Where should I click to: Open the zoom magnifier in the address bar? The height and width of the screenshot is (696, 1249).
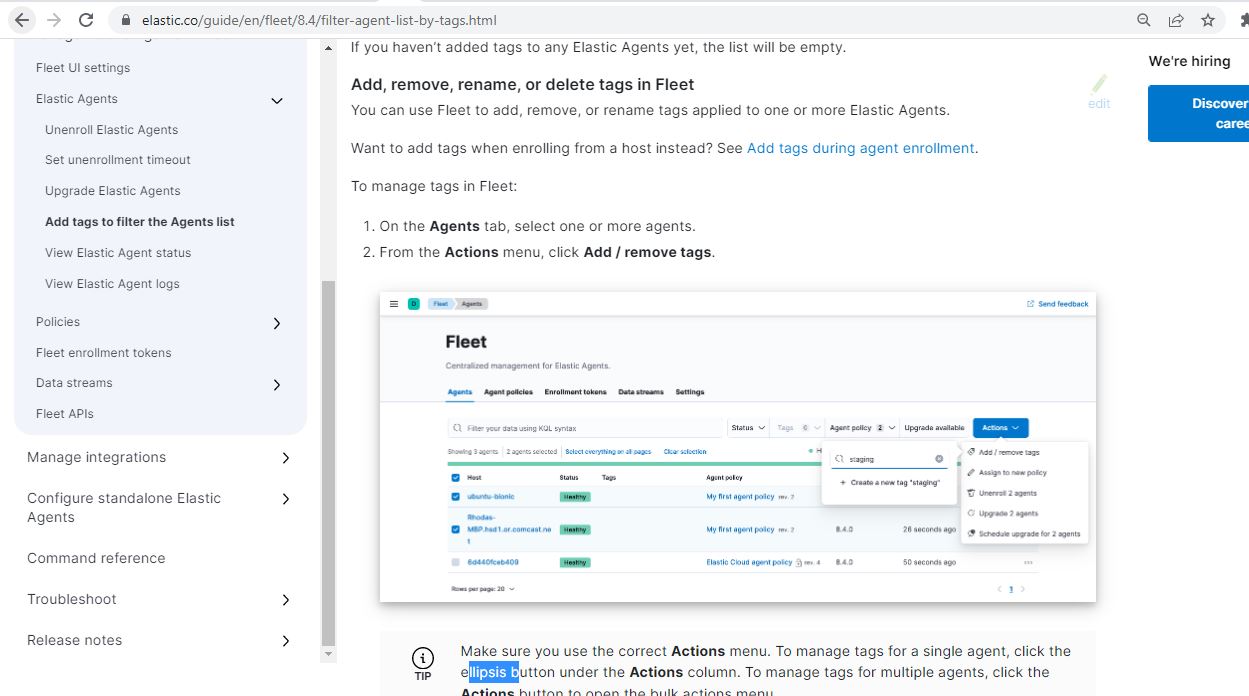pyautogui.click(x=1142, y=19)
